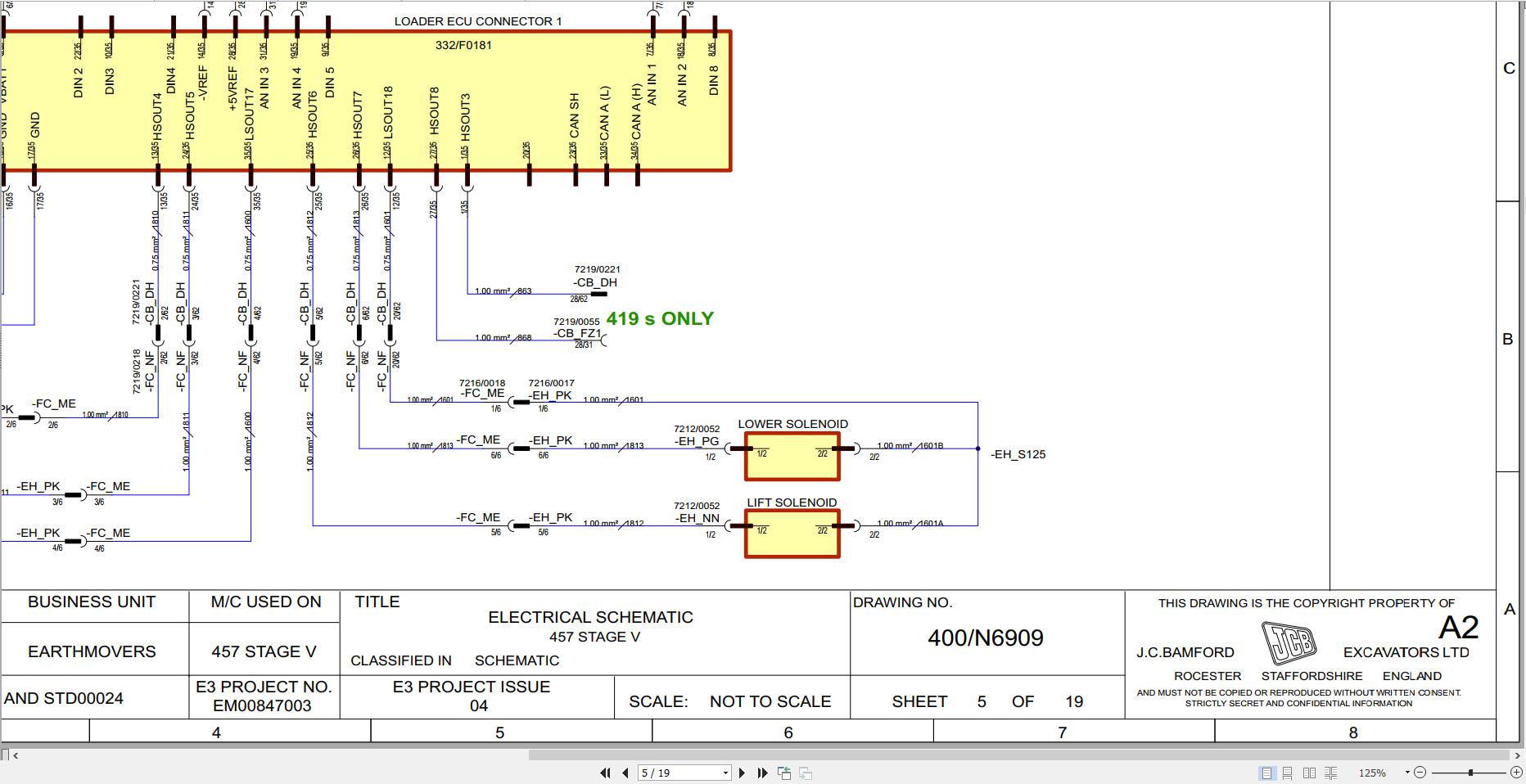Go back to the previous view
Viewport: 1526px width, 784px height.
pyautogui.click(x=783, y=773)
